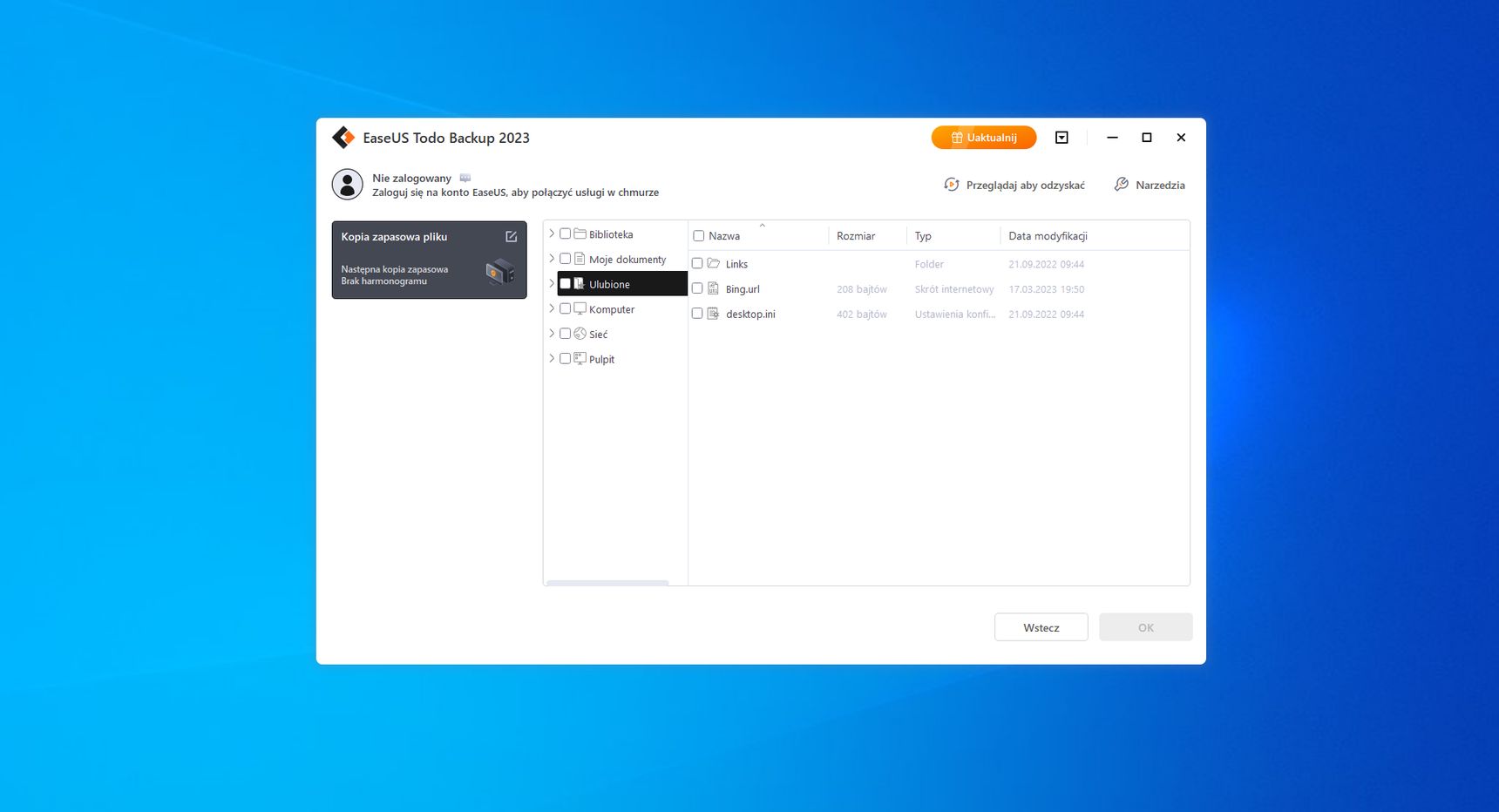
Task: Sort by the Typ column header
Action: [x=923, y=236]
